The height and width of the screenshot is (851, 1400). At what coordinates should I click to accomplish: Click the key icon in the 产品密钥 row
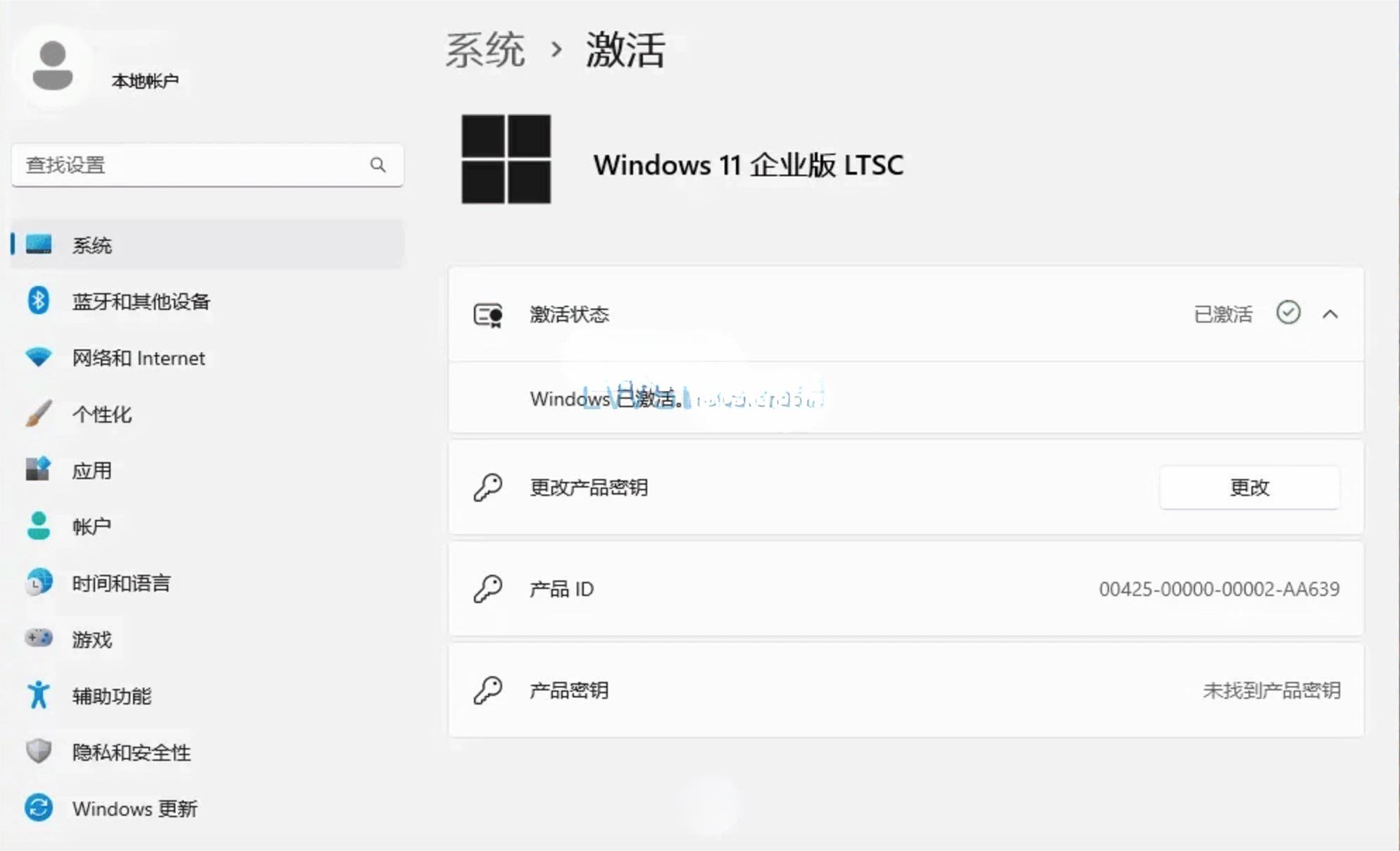(x=488, y=690)
